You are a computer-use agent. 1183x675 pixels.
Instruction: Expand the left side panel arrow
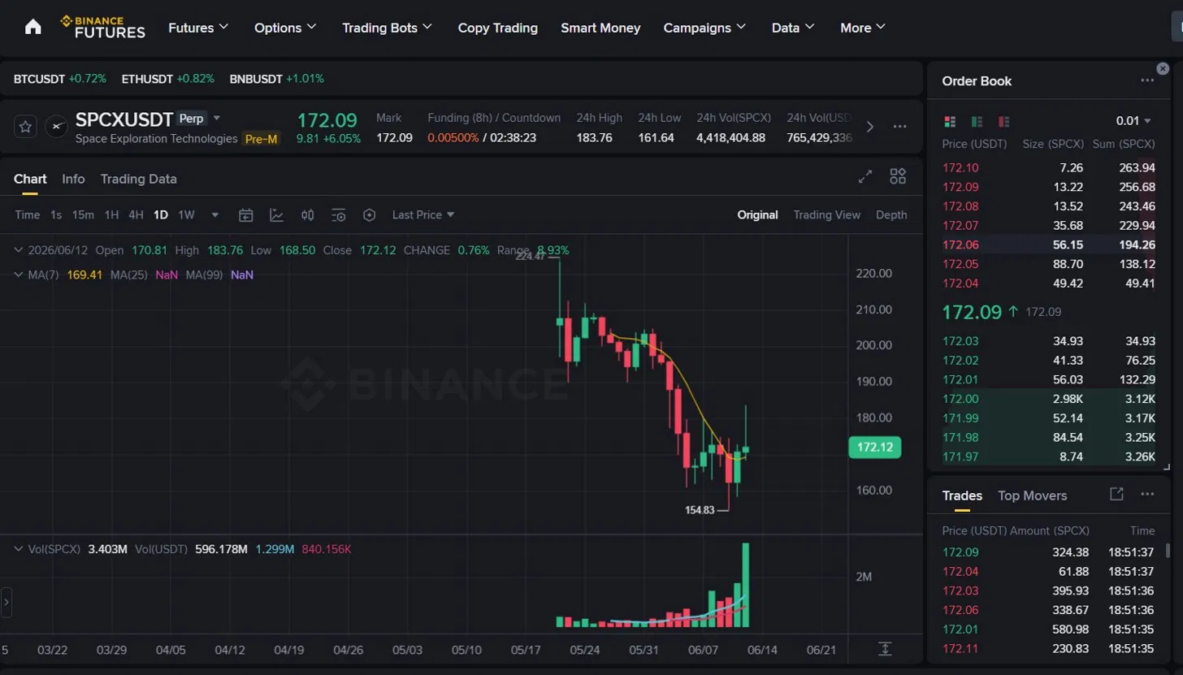click(6, 602)
